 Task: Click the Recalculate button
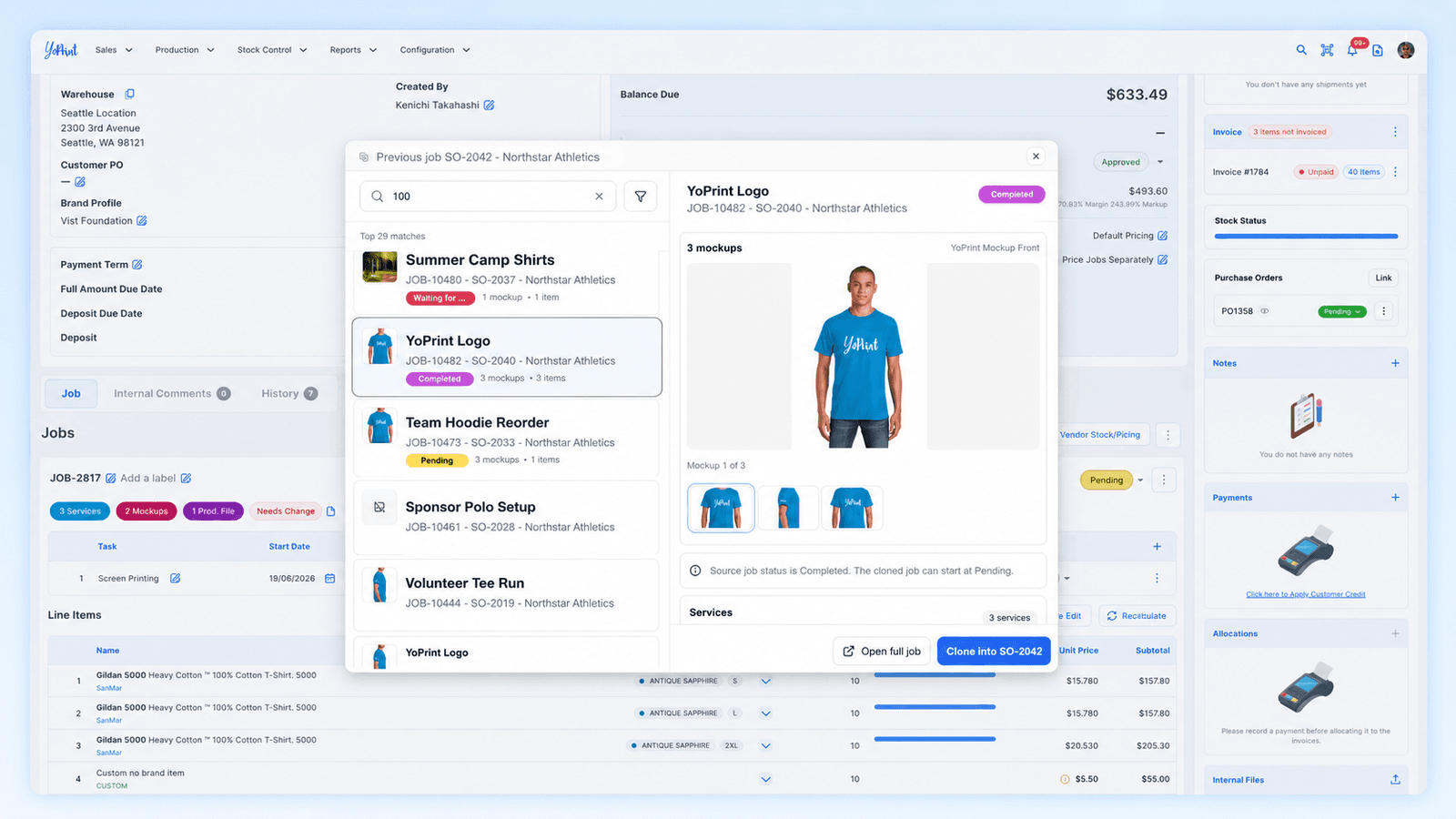point(1137,616)
